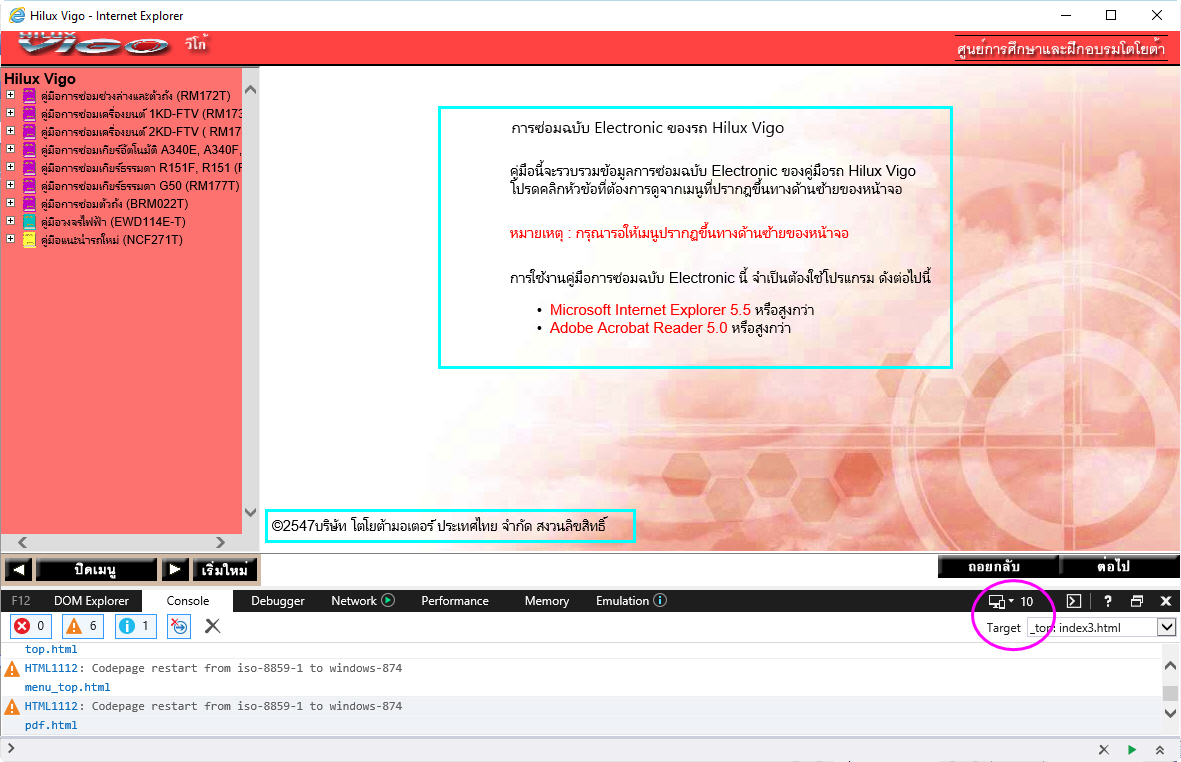Expand the NCF271T new car features node
Image resolution: width=1181 pixels, height=762 pixels.
click(x=11, y=239)
